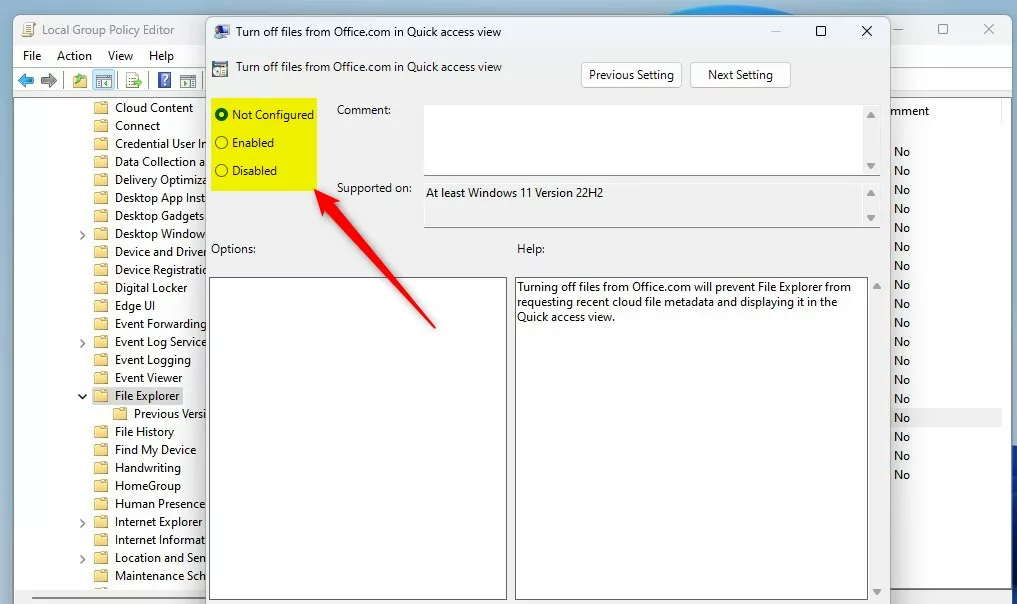Click the Local Group Policy Editor title icon

pos(29,30)
